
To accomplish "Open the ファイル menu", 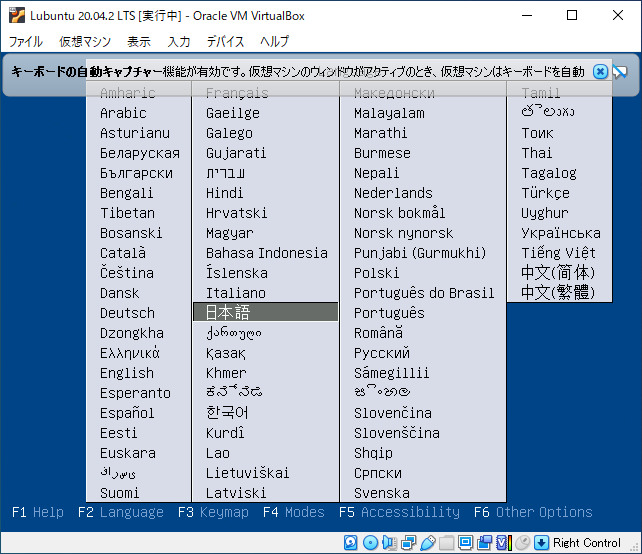I will (x=26, y=41).
